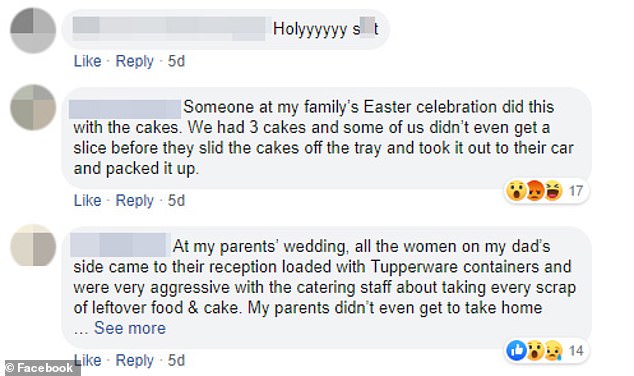The height and width of the screenshot is (376, 634).
Task: Reply to the parents' wedding comment
Action: (x=135, y=361)
